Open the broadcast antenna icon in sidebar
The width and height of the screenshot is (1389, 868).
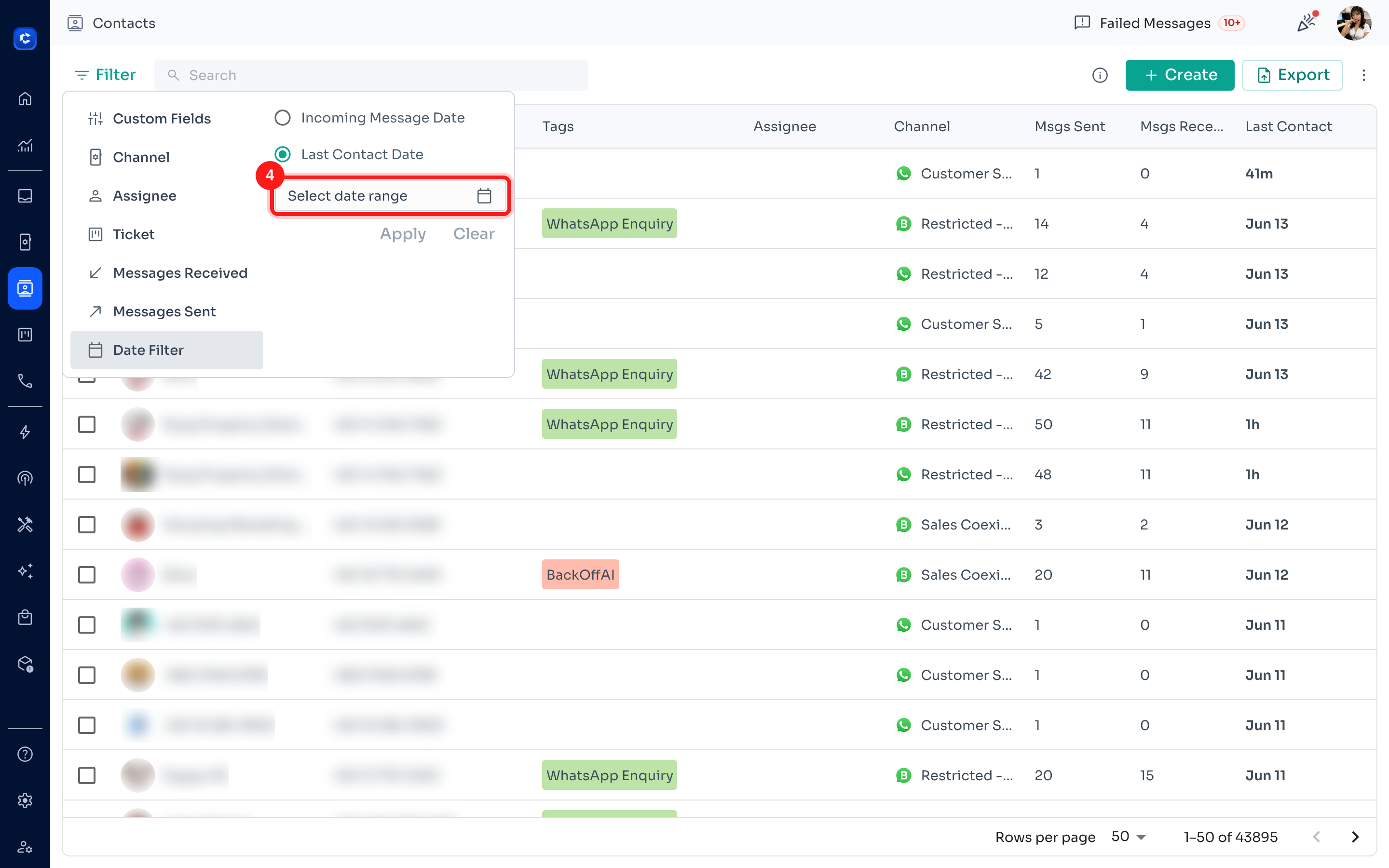(x=25, y=478)
